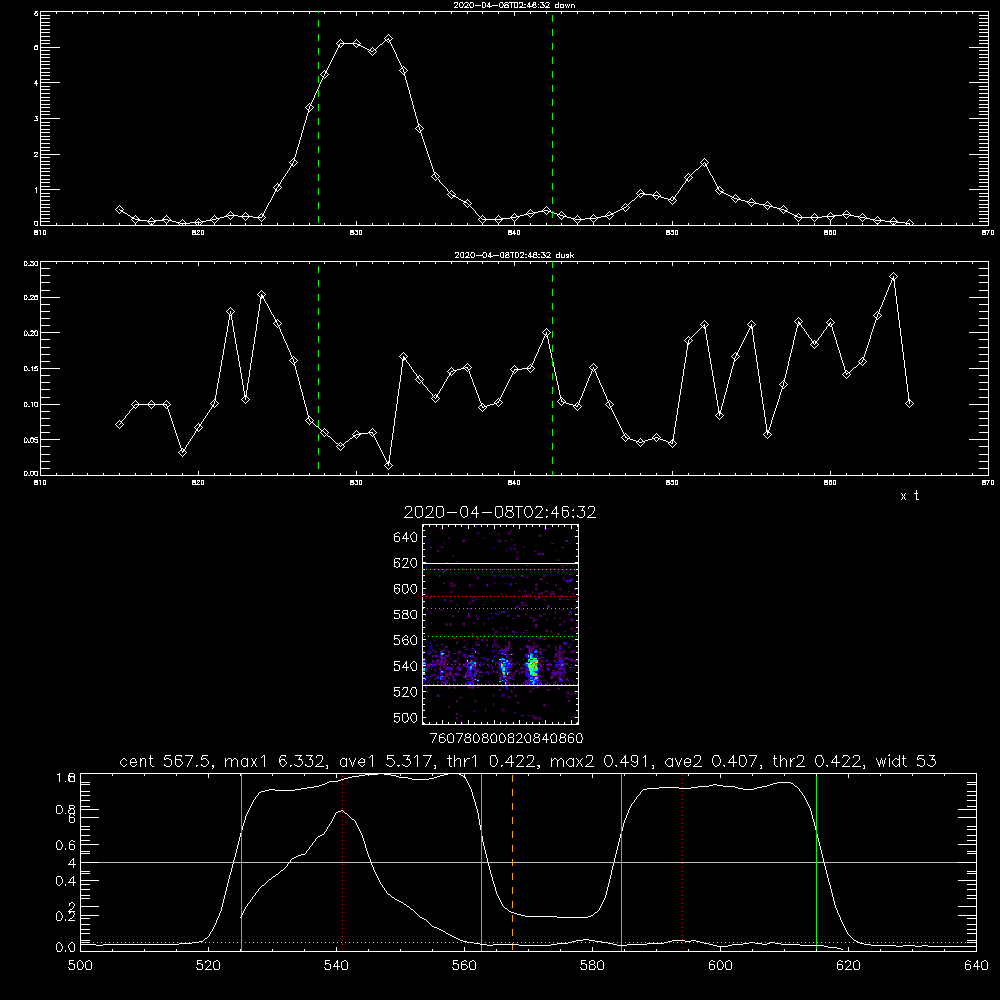
Task: Click the highest diamond data point in dusk plot
Action: [893, 276]
